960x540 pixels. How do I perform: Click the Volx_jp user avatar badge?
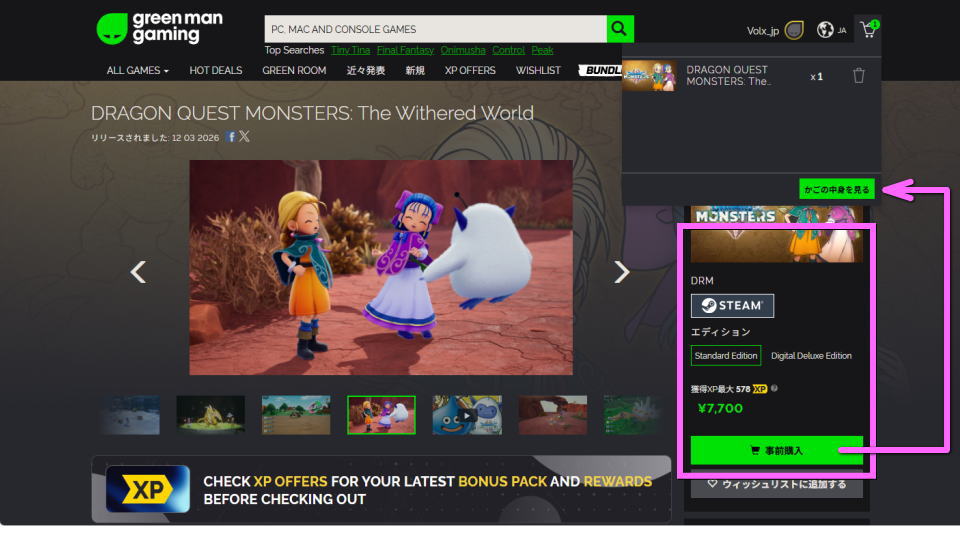[x=794, y=30]
